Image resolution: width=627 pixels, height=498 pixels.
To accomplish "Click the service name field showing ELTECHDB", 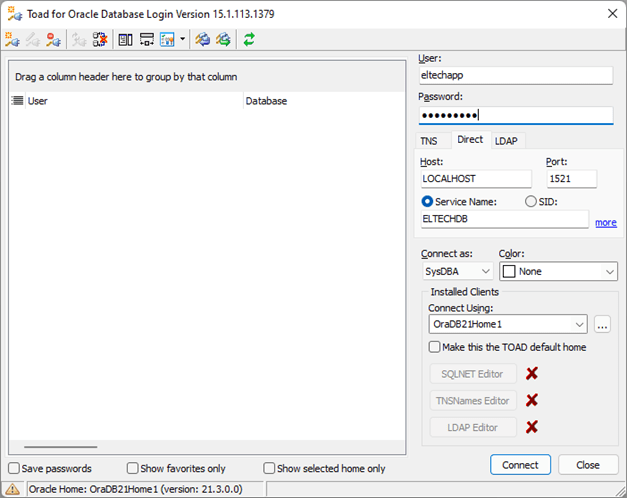I will pyautogui.click(x=505, y=219).
